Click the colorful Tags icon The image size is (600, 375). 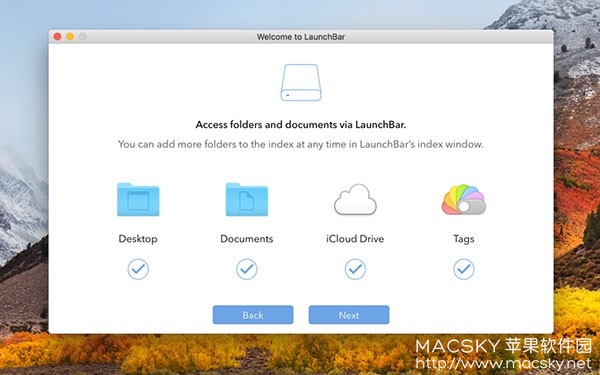tap(464, 199)
